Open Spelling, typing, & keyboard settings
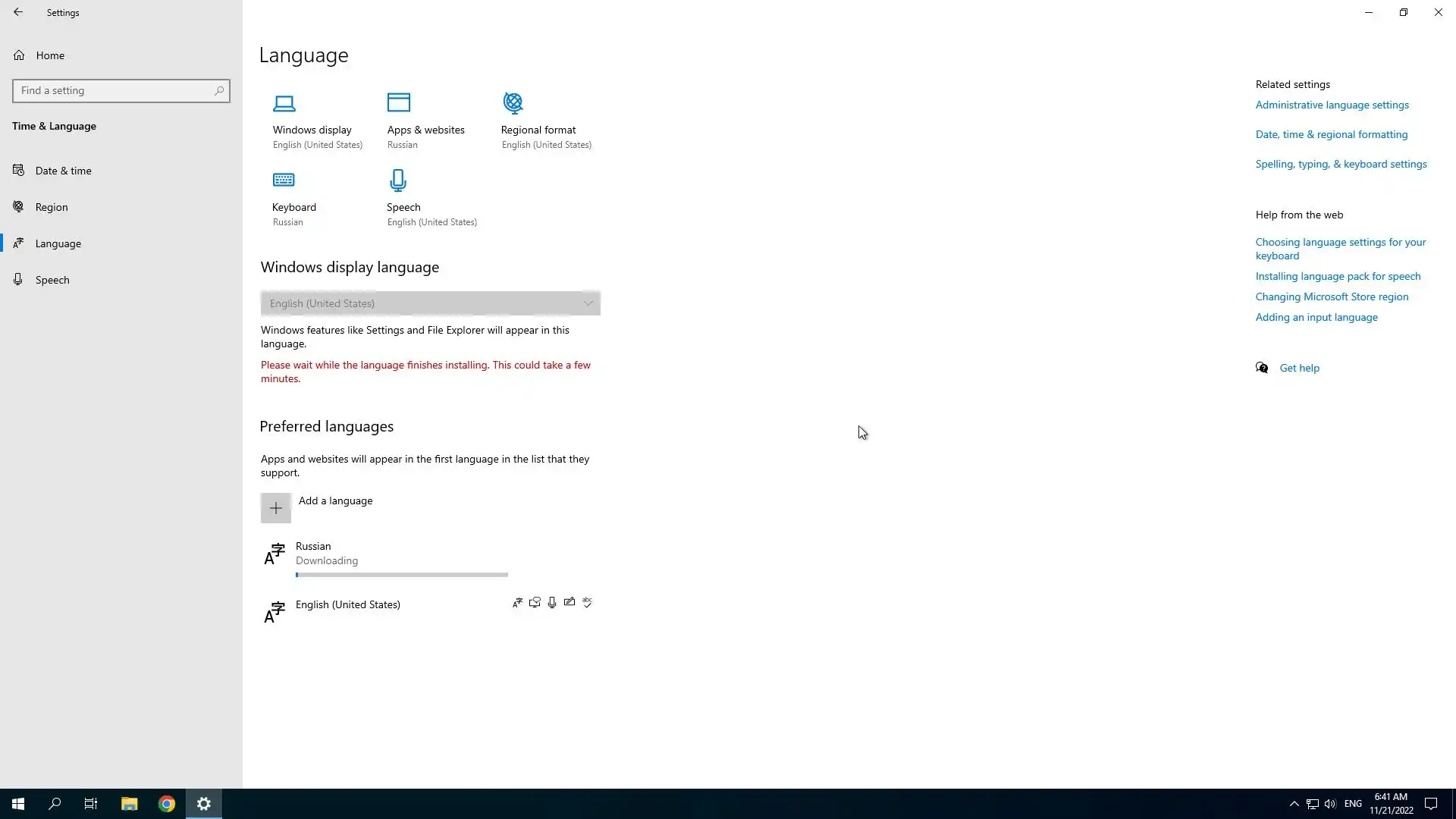 [x=1341, y=165]
